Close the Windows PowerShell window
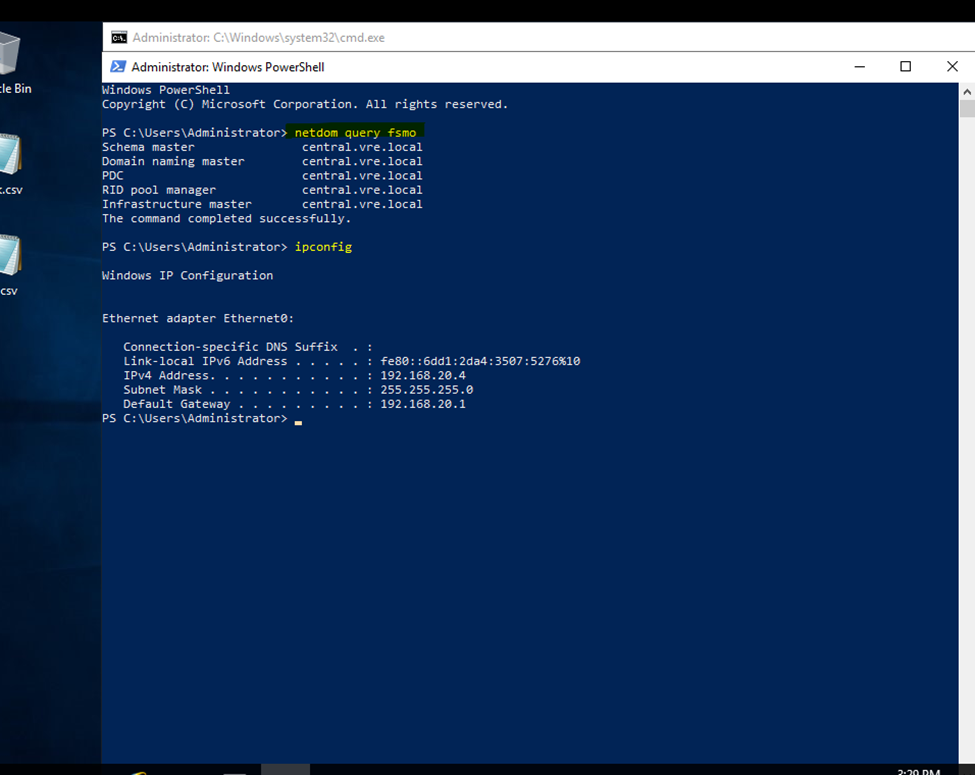The image size is (975, 775). (x=951, y=67)
